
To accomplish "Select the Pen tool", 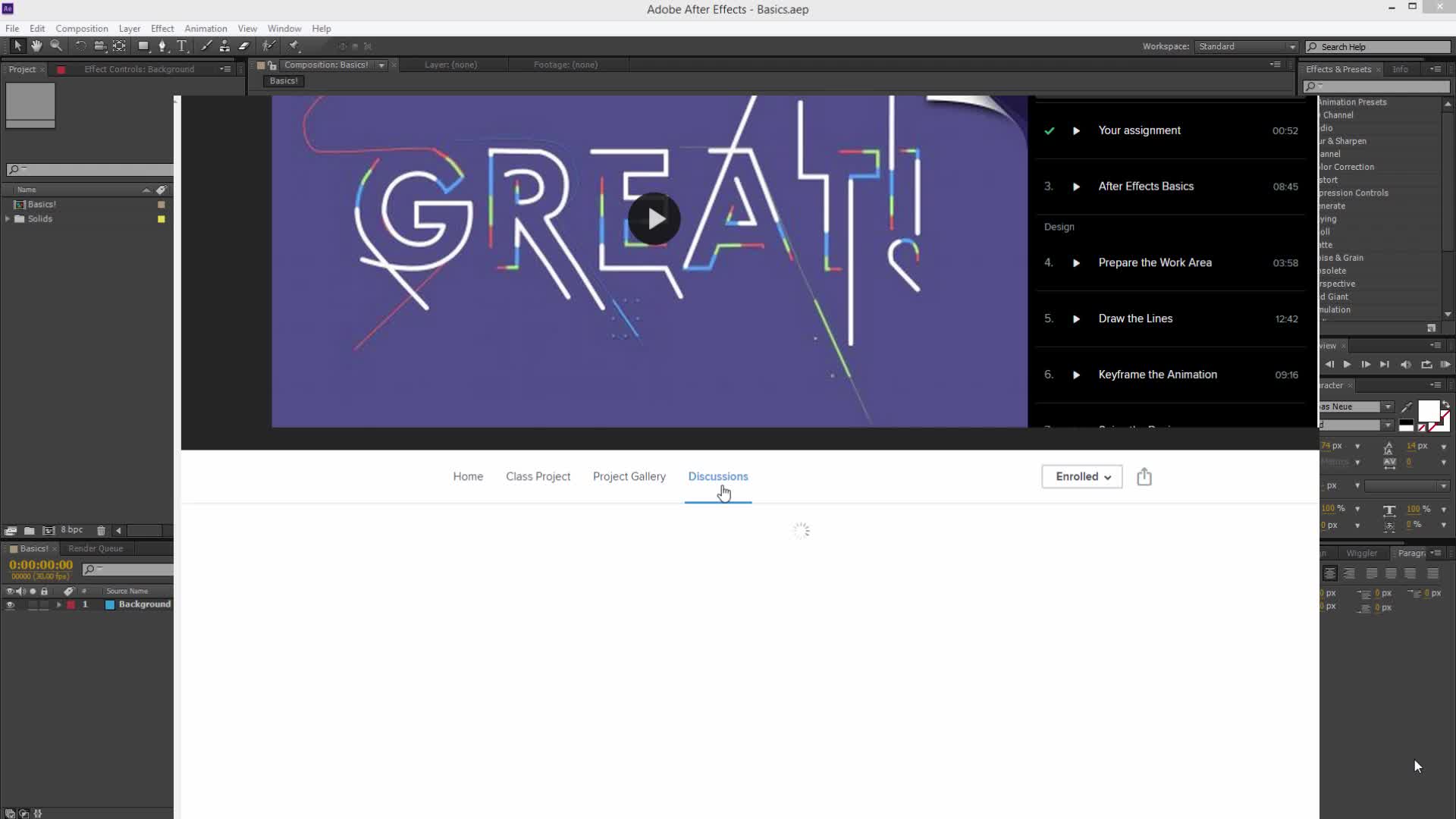I will (162, 46).
